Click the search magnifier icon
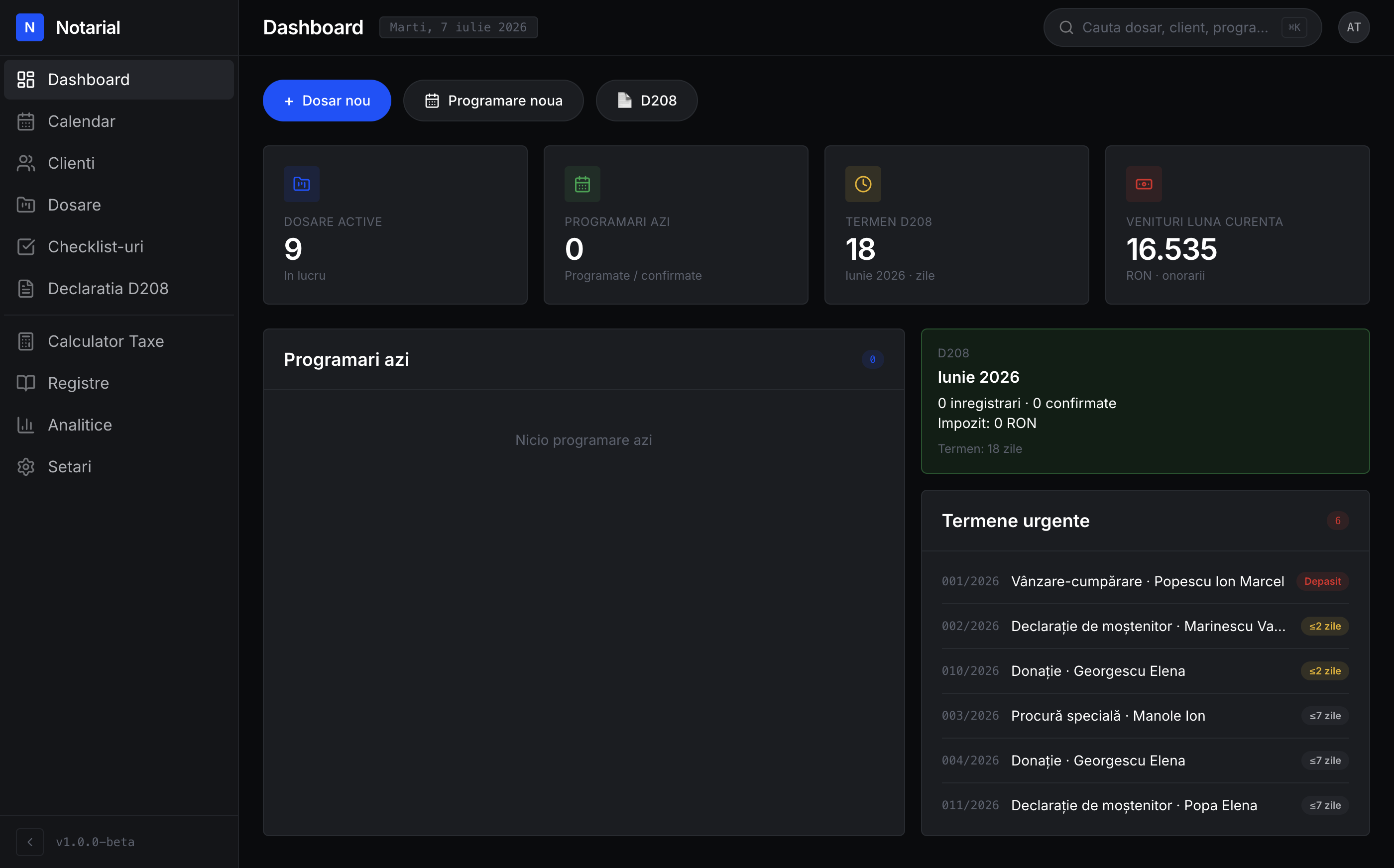The height and width of the screenshot is (868, 1394). pos(1066,27)
